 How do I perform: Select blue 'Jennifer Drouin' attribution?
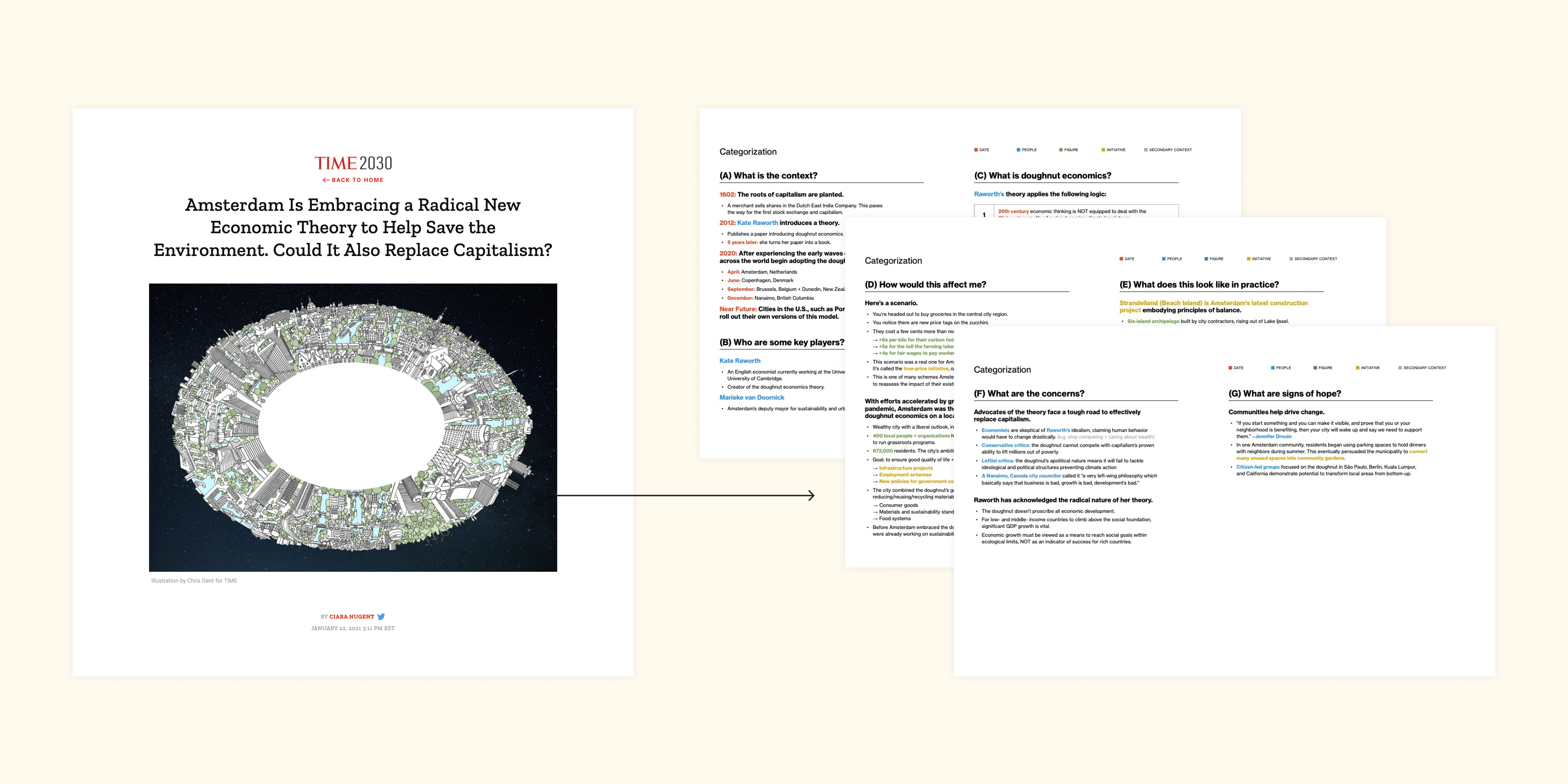coord(1273,436)
